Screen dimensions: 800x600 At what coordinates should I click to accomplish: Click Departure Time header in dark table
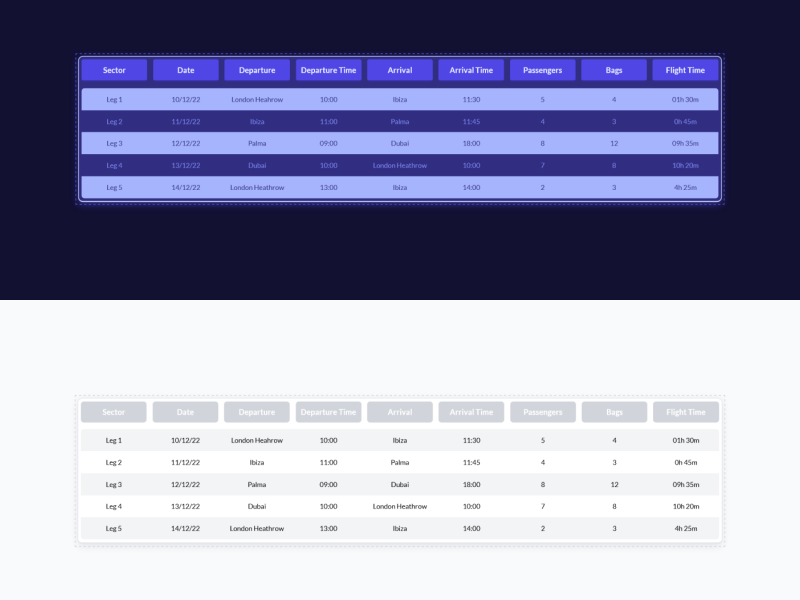[x=328, y=70]
